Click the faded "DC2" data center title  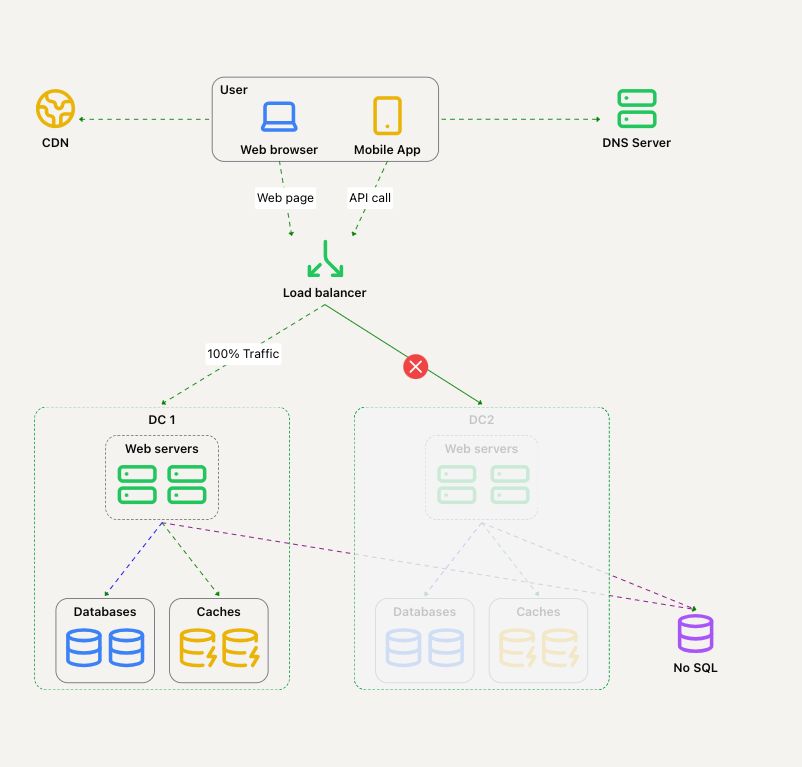coord(481,420)
